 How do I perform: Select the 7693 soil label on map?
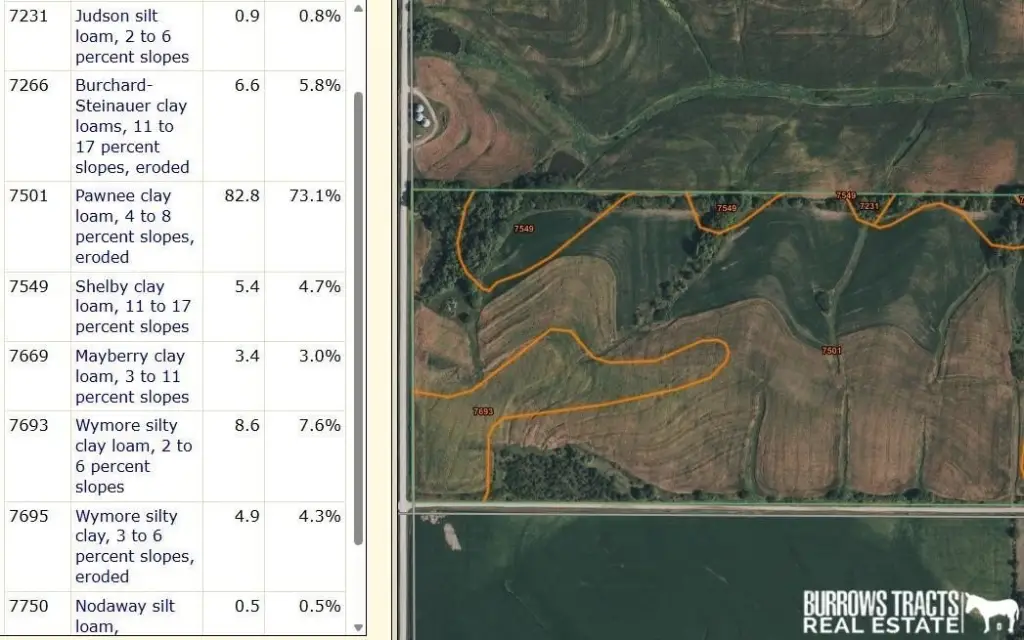point(483,411)
